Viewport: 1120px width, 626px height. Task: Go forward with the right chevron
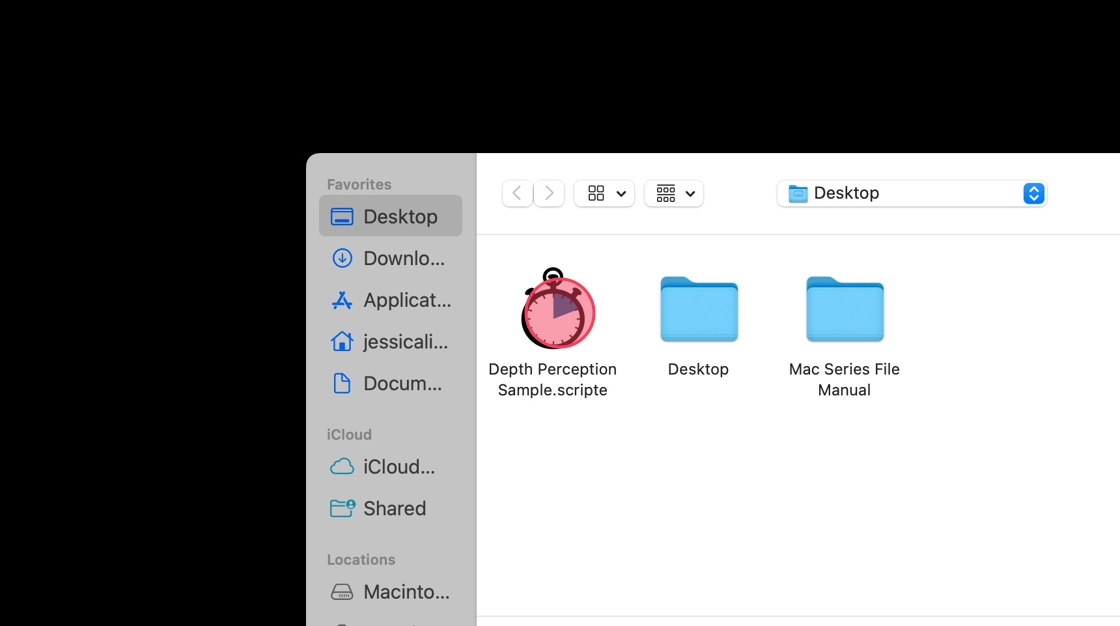549,193
